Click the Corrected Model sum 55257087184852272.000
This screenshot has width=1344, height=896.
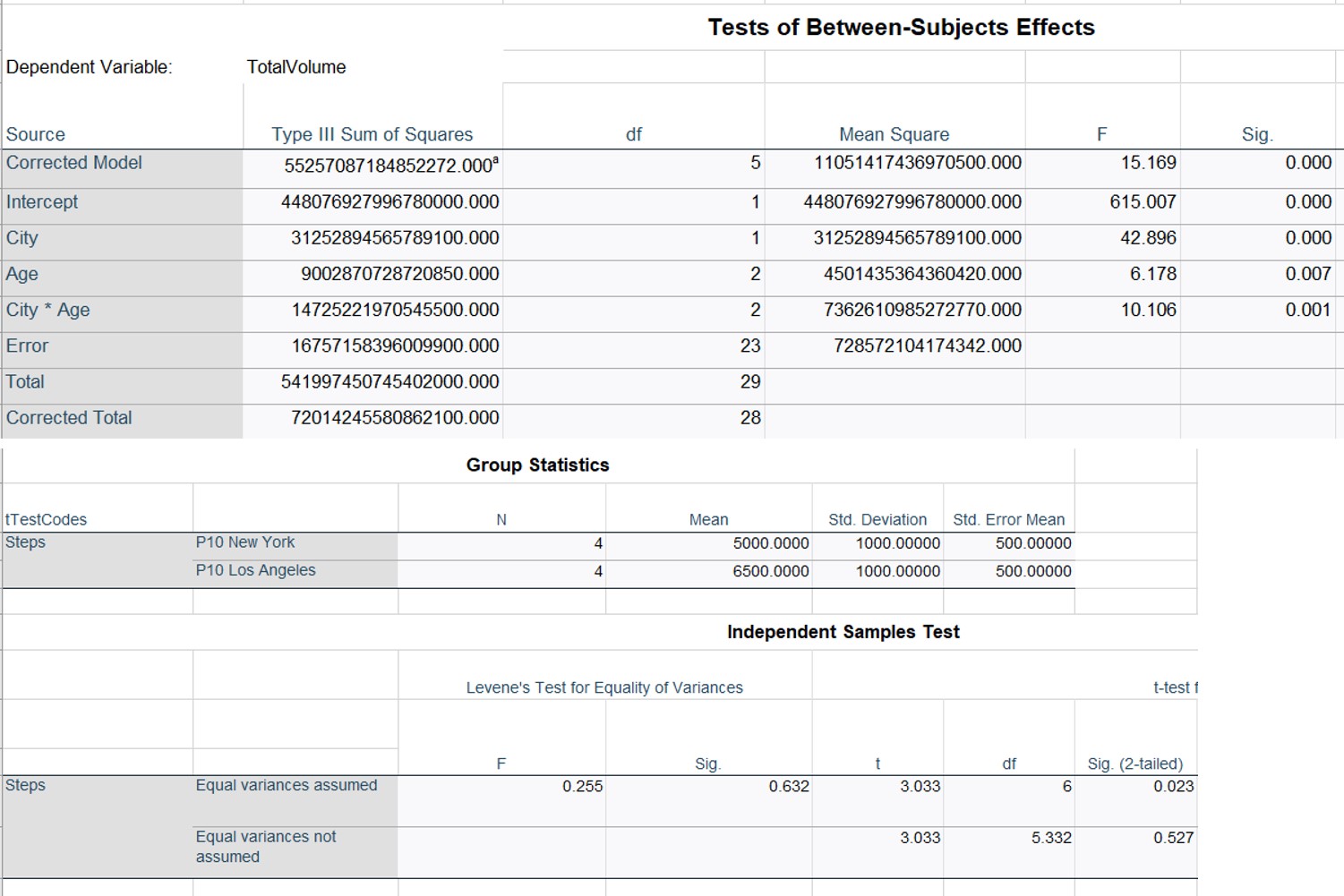pyautogui.click(x=391, y=166)
